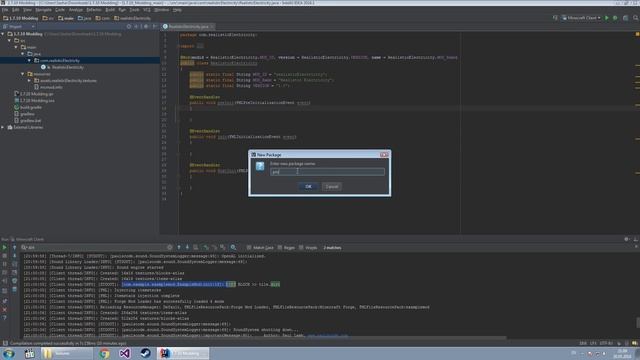Viewport: 640px width, 360px height.
Task: Go to next search occurrence arrow
Action: click(x=187, y=247)
